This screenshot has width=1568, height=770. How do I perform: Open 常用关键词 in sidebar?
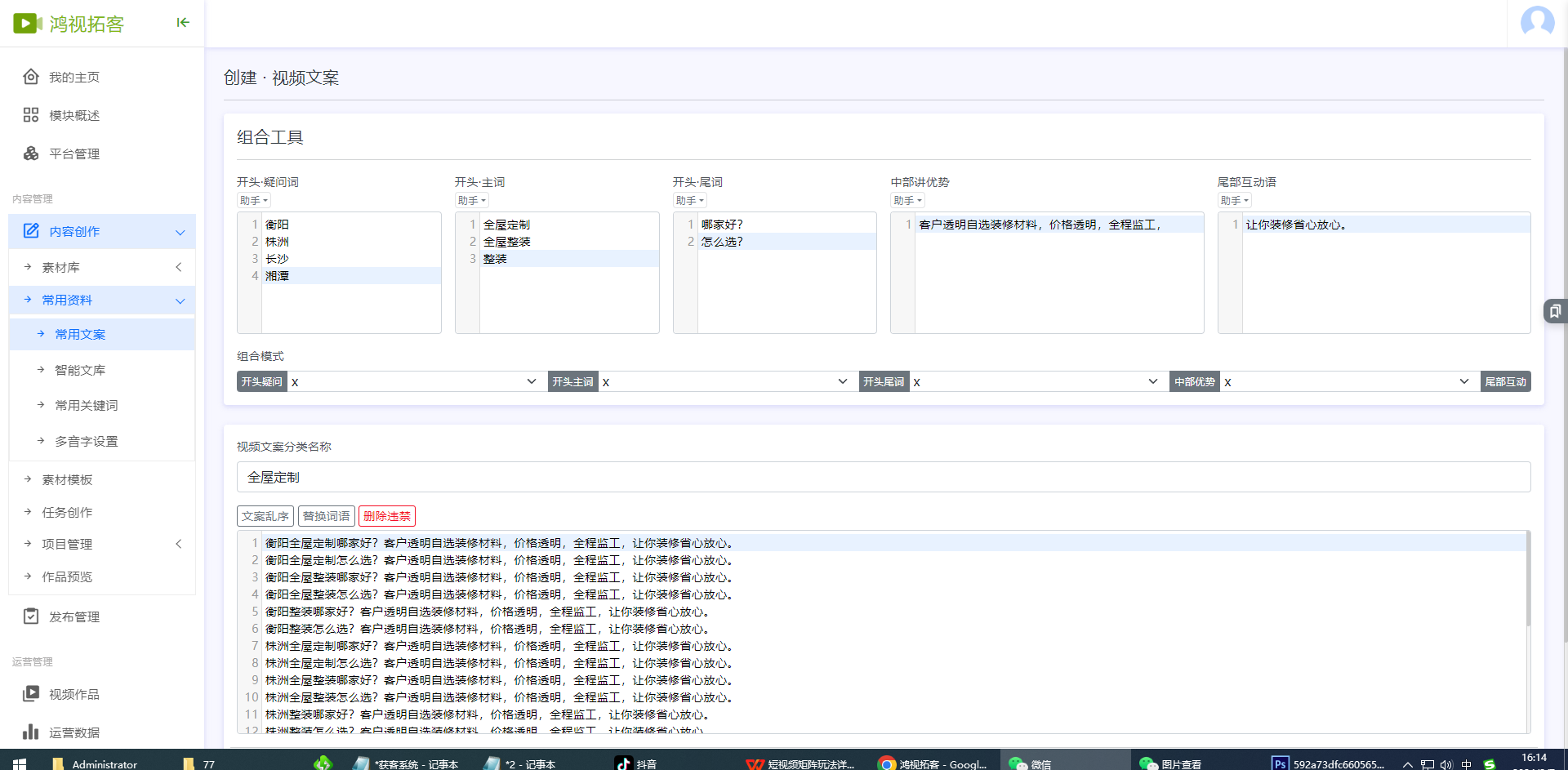click(87, 405)
